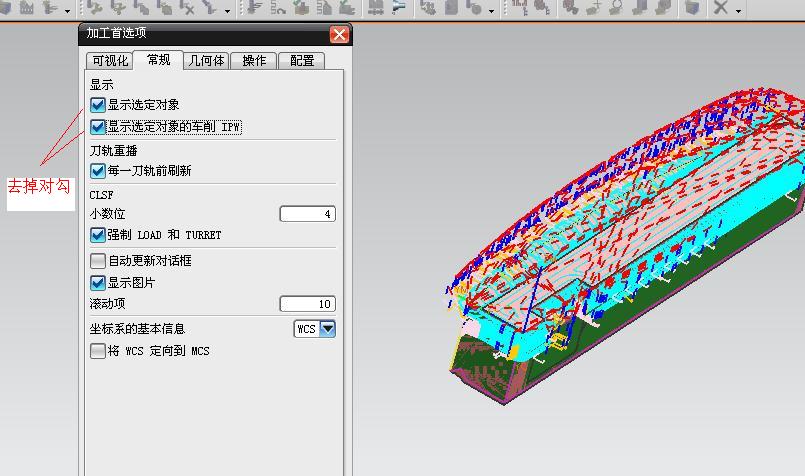Toggle 强制 LOAD 和 TURRET checkbox
This screenshot has height=476, width=805.
click(98, 235)
